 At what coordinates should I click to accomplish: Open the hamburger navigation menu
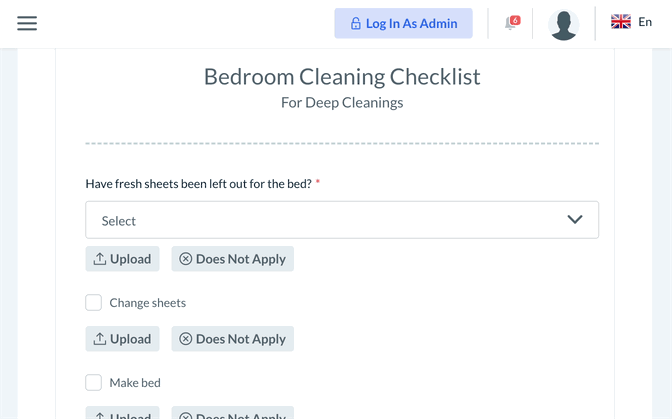click(27, 23)
